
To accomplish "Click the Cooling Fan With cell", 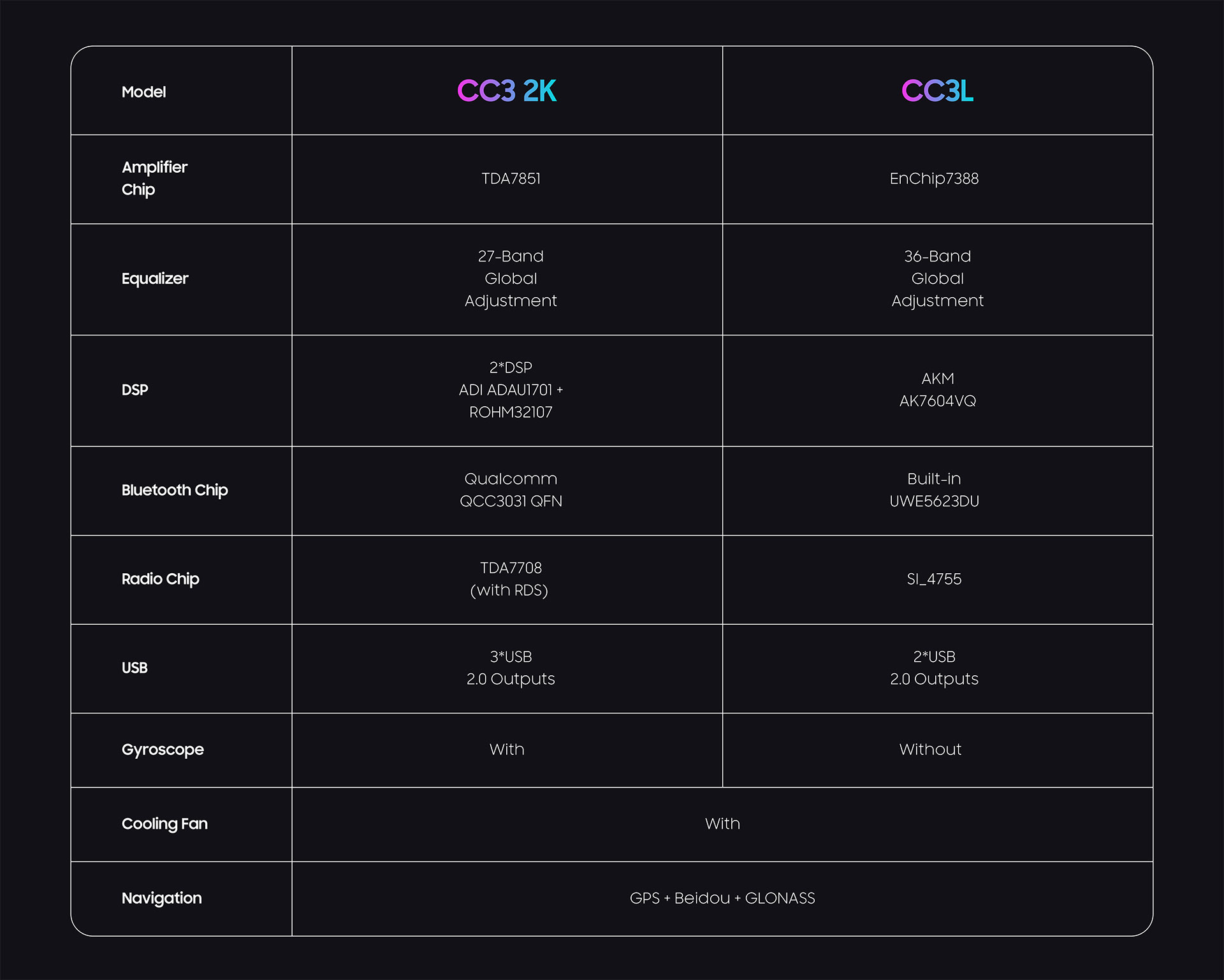I will click(722, 824).
